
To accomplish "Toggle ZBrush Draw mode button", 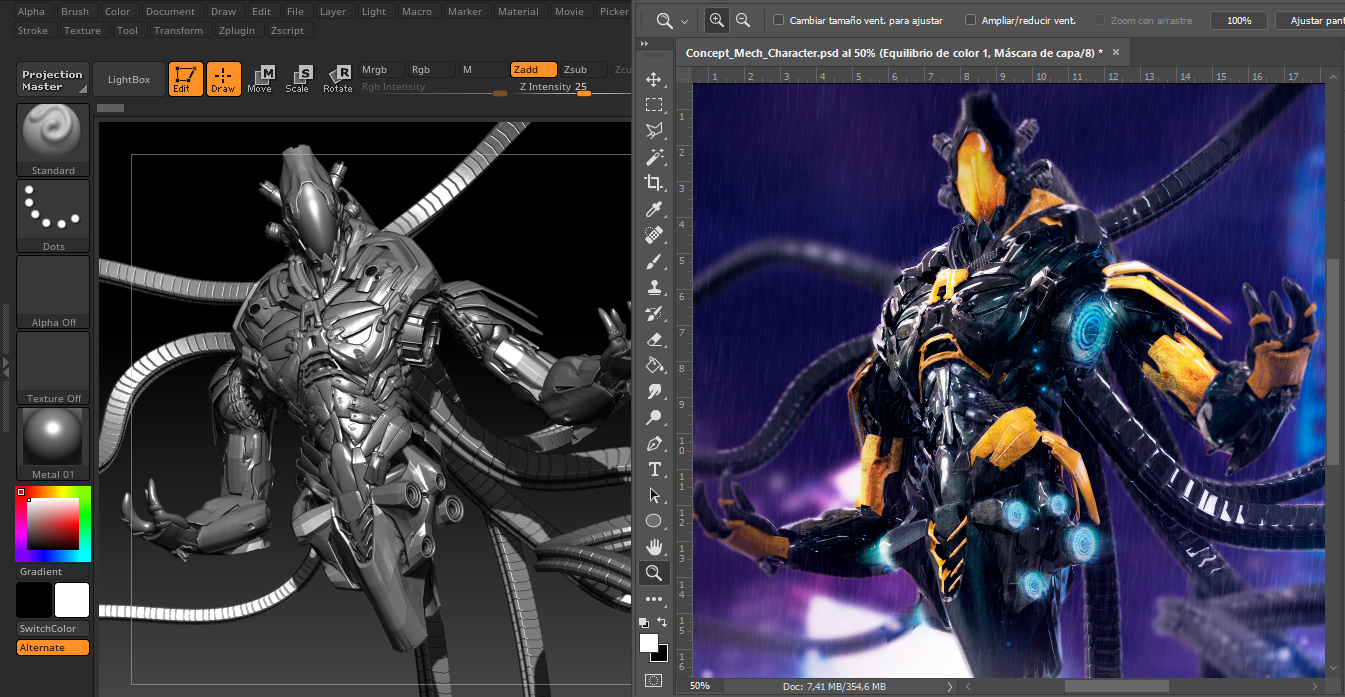I will tap(224, 79).
